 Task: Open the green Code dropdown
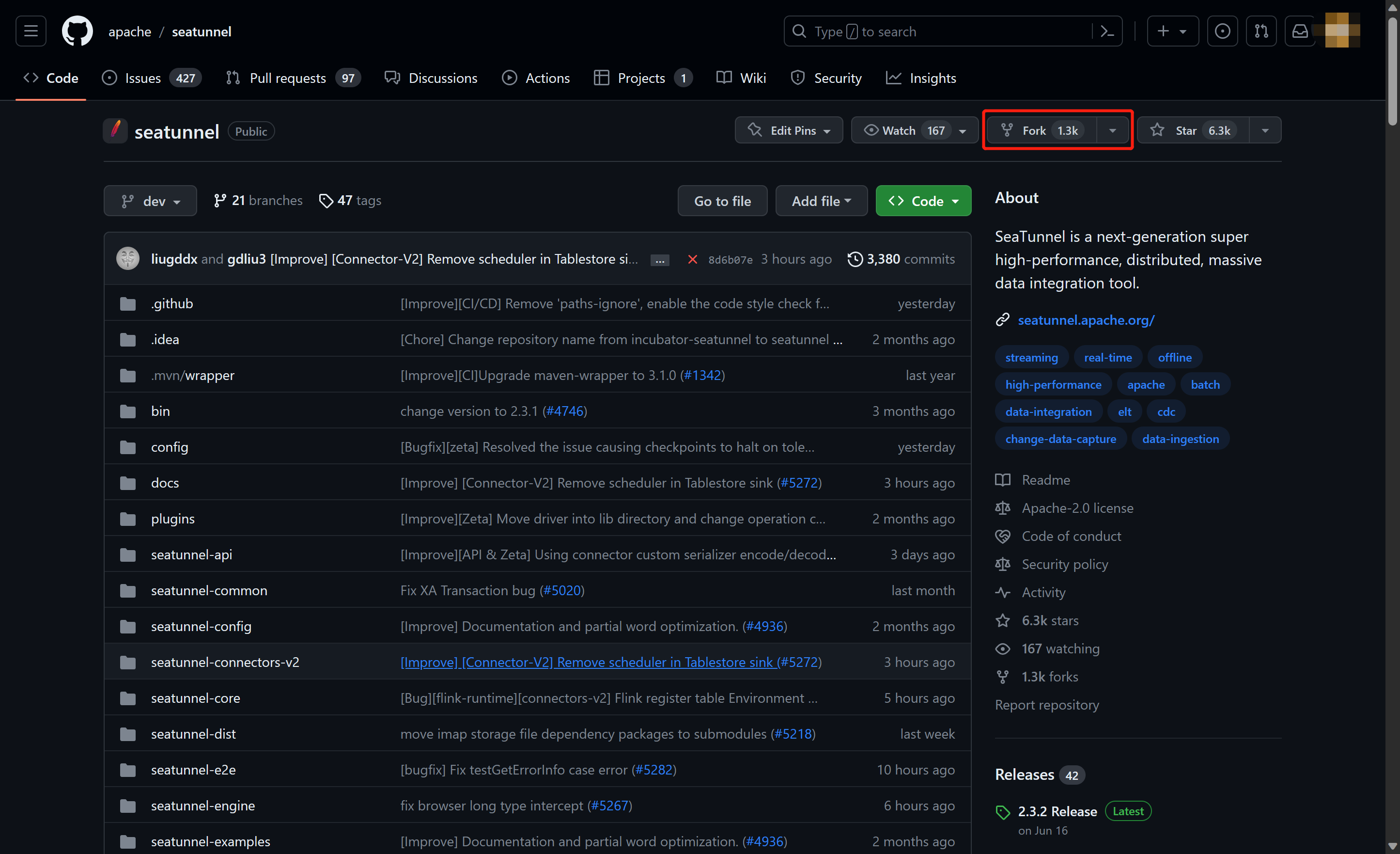pos(923,201)
